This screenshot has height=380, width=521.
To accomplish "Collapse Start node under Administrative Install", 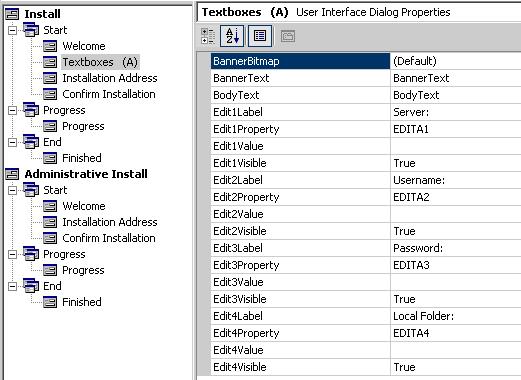I will click(x=12, y=190).
